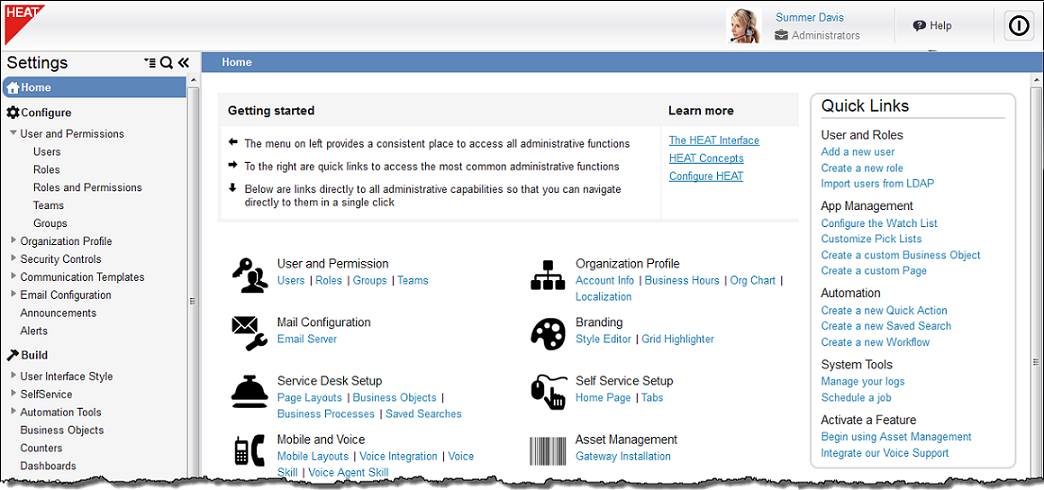Expand User Interface Style tree node
This screenshot has height=490, width=1044.
point(13,375)
